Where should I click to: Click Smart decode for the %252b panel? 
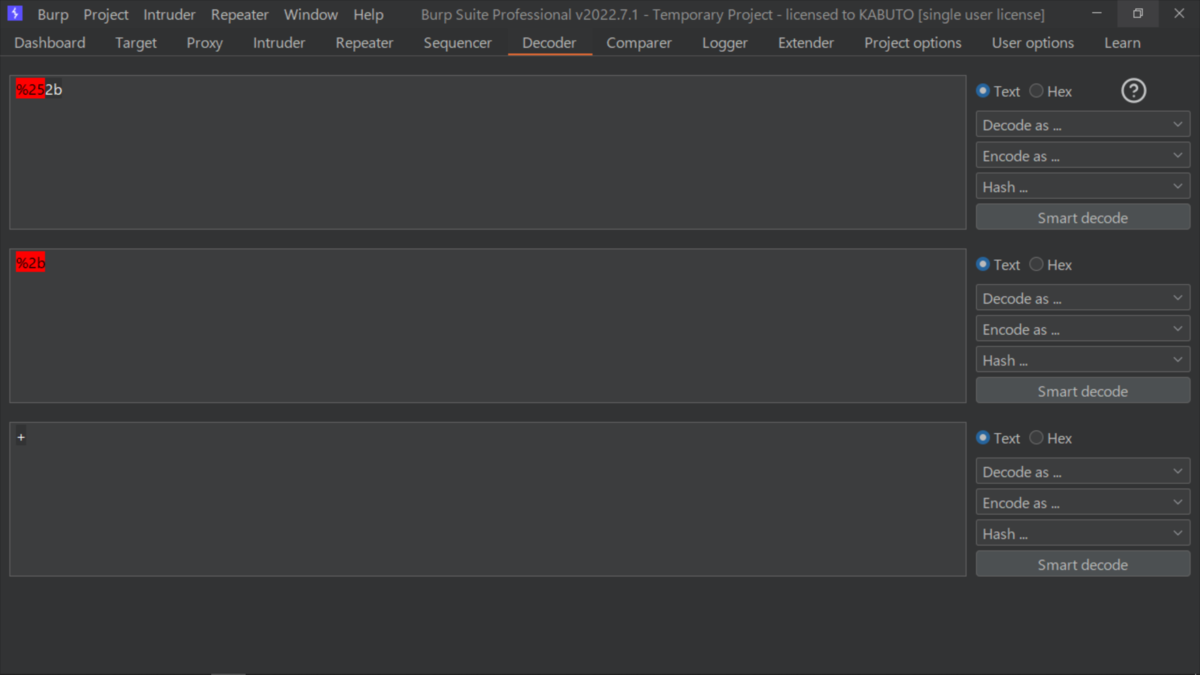pos(1083,218)
